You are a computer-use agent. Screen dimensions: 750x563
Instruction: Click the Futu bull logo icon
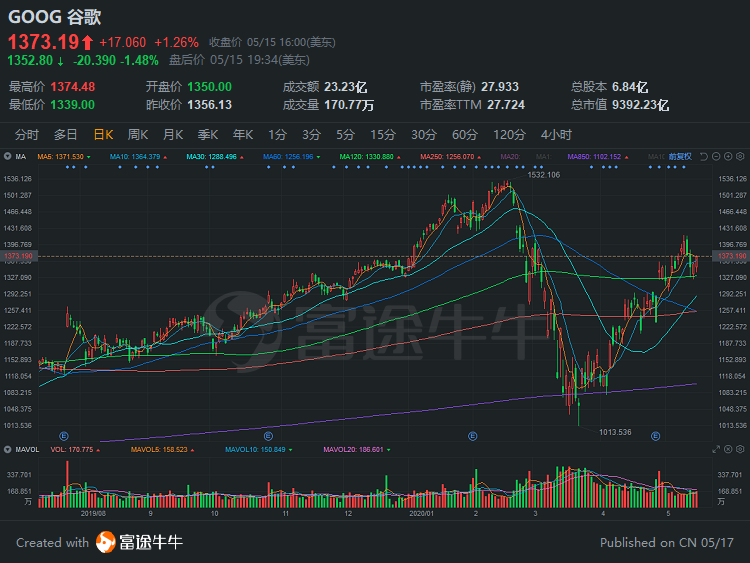coord(106,542)
